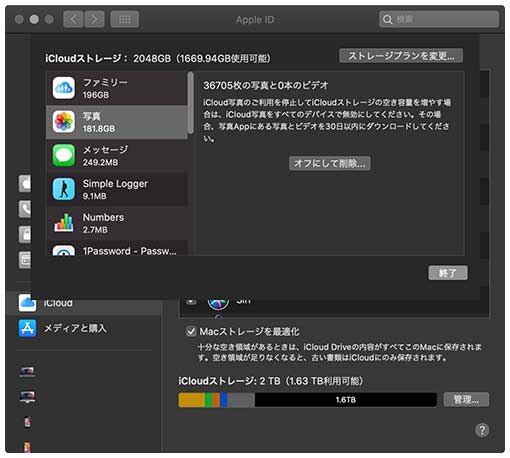The image size is (510, 458).
Task: Select Numbers 2.7MB storage row
Action: click(117, 223)
